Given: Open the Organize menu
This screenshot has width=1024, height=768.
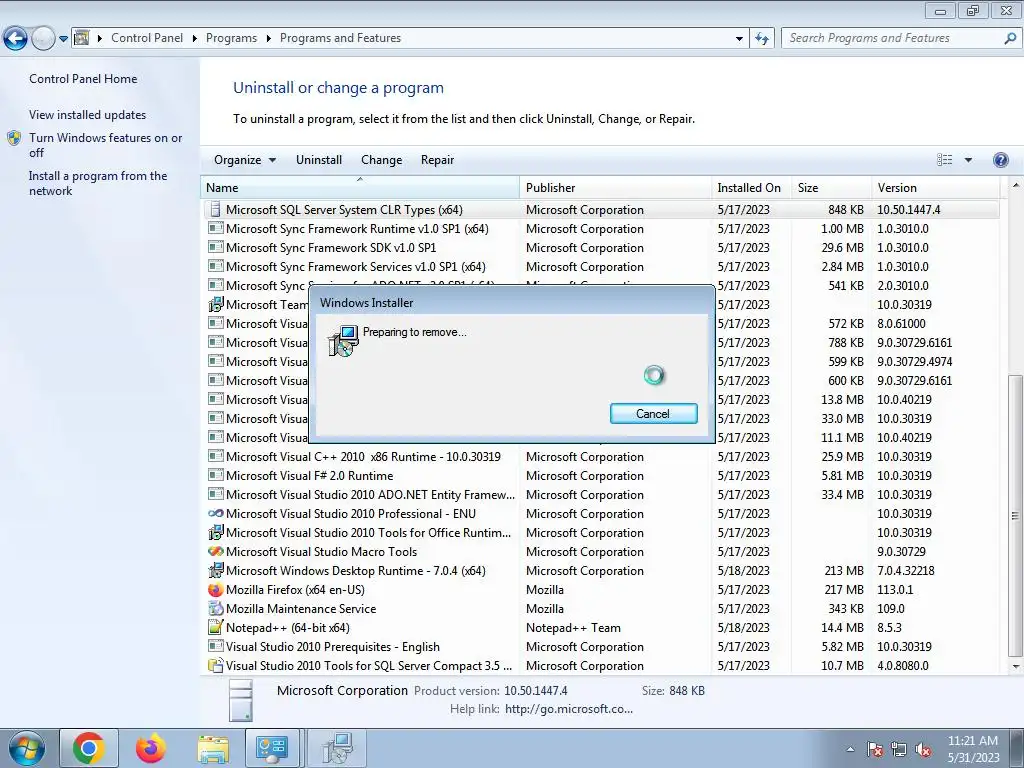Looking at the screenshot, I should (x=245, y=160).
